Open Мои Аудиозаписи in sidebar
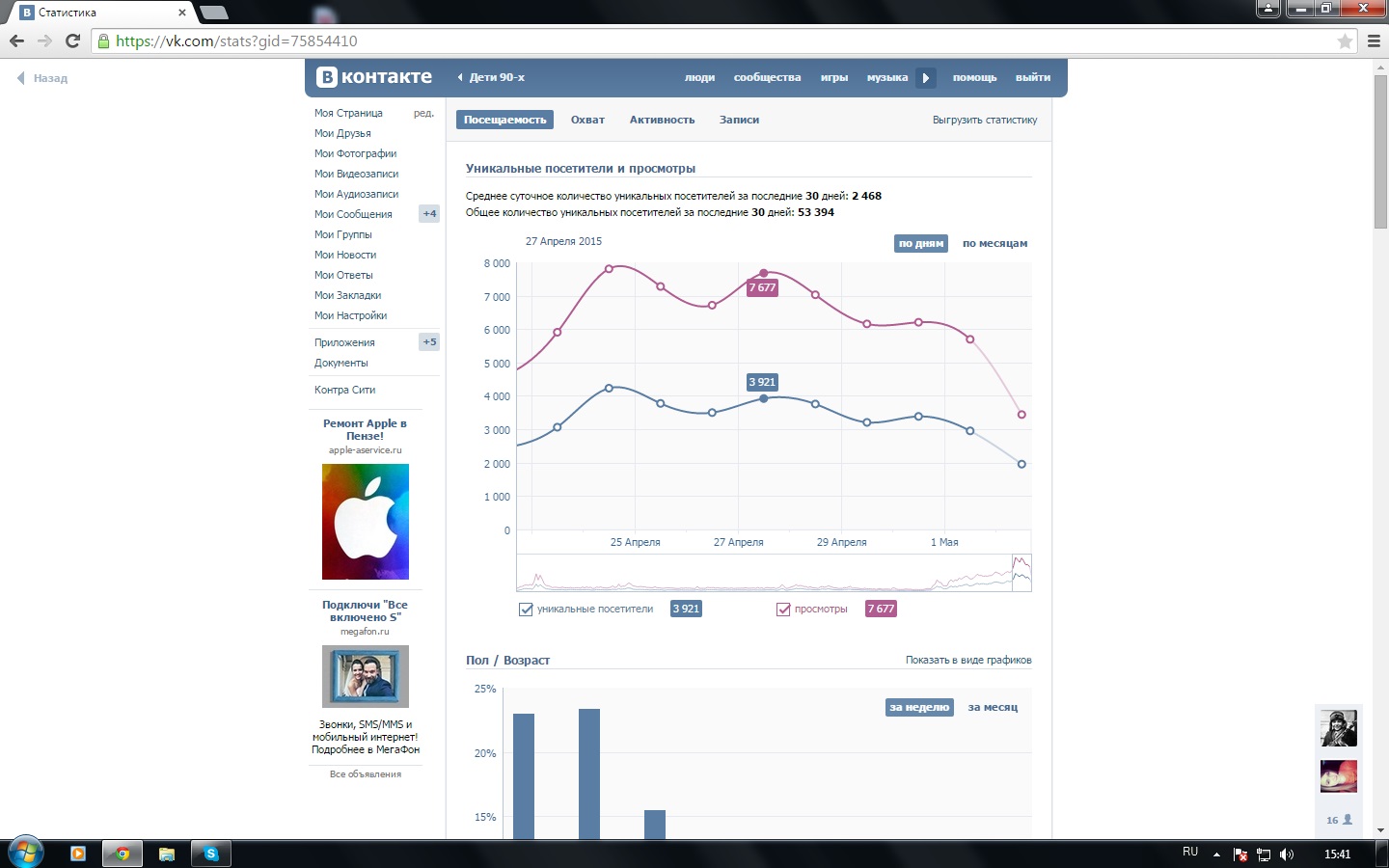This screenshot has width=1389, height=868. tap(356, 194)
